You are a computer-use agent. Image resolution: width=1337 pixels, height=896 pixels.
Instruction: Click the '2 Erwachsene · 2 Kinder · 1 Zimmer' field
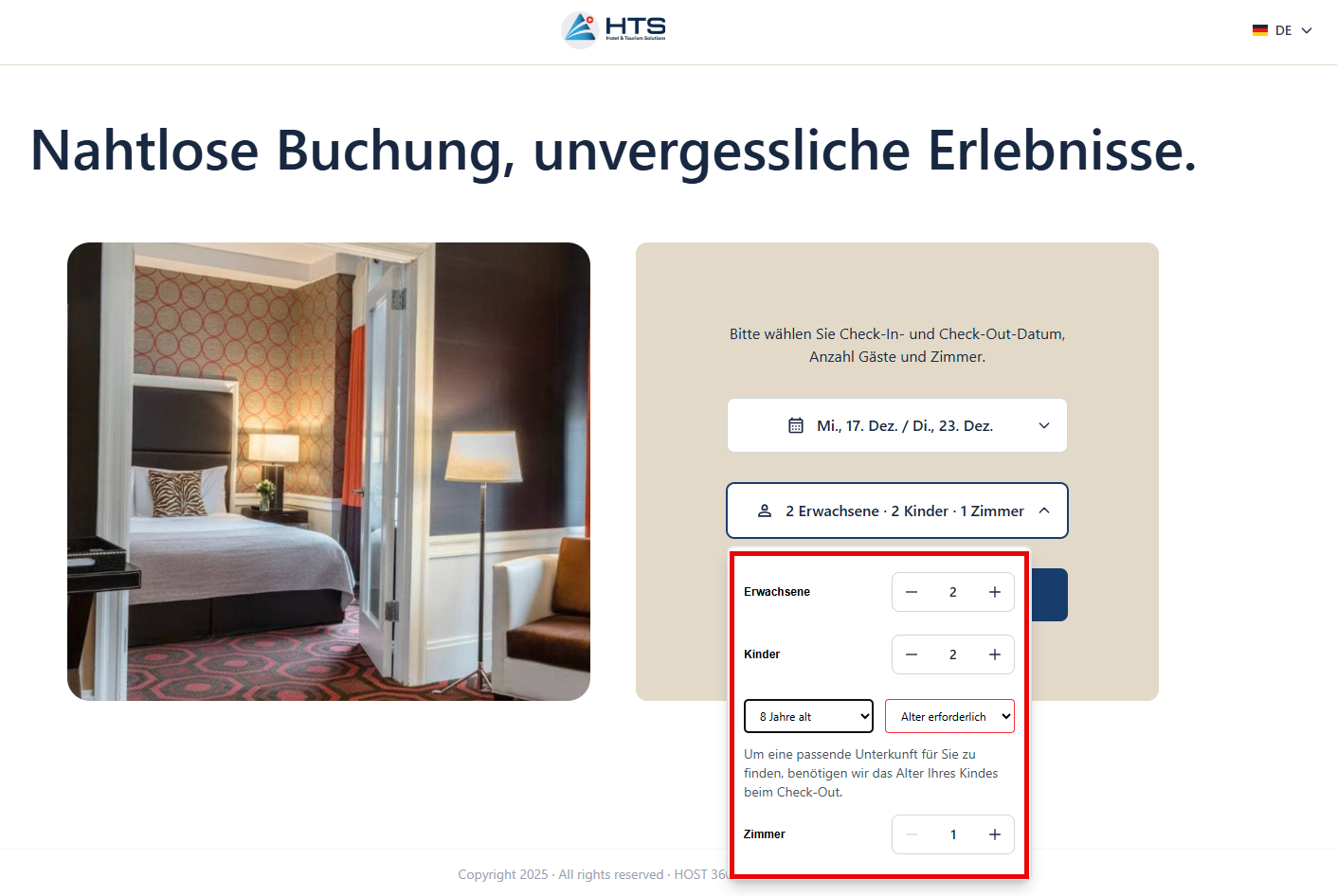897,511
